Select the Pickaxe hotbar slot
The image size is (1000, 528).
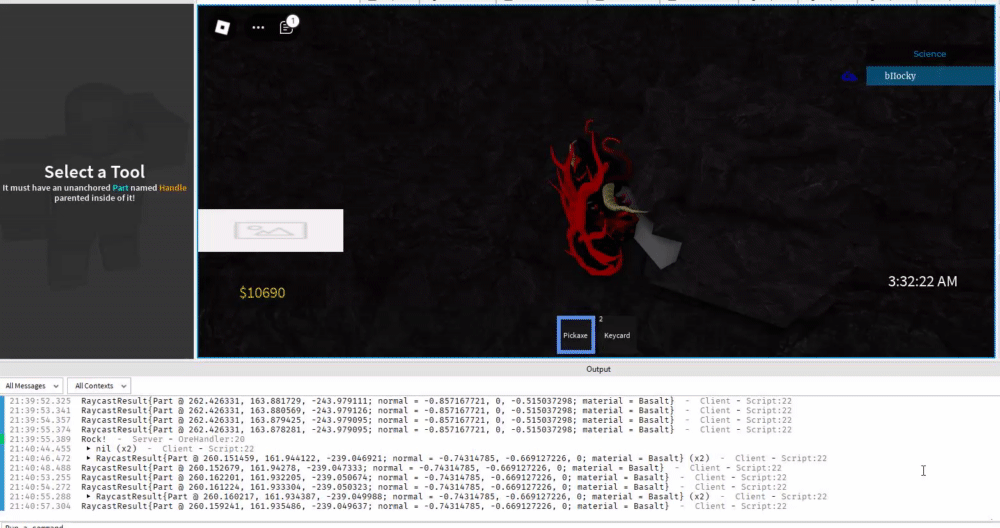click(x=575, y=335)
